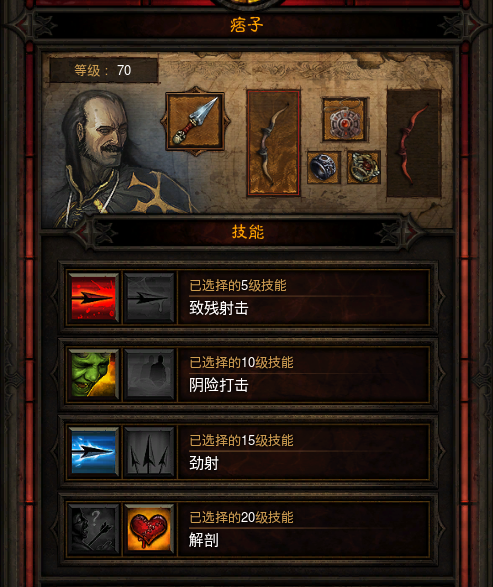This screenshot has height=587, width=493.
Task: Click the 痞子 title banner
Action: pyautogui.click(x=247, y=25)
